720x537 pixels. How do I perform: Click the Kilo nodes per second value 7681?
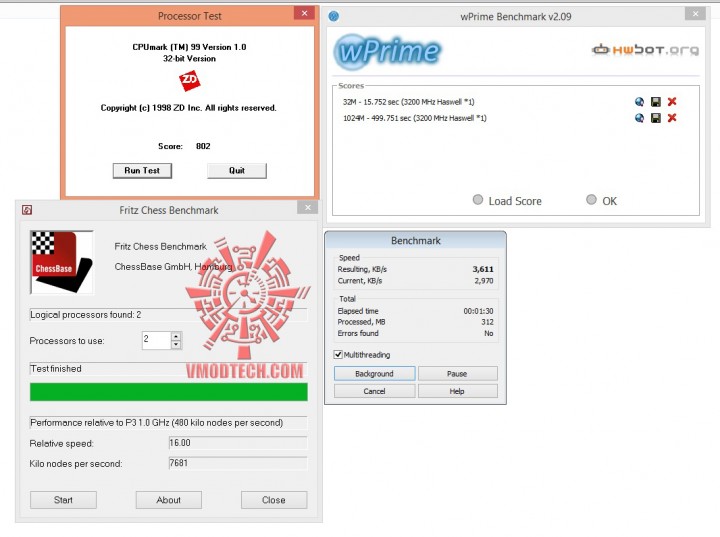[238, 463]
